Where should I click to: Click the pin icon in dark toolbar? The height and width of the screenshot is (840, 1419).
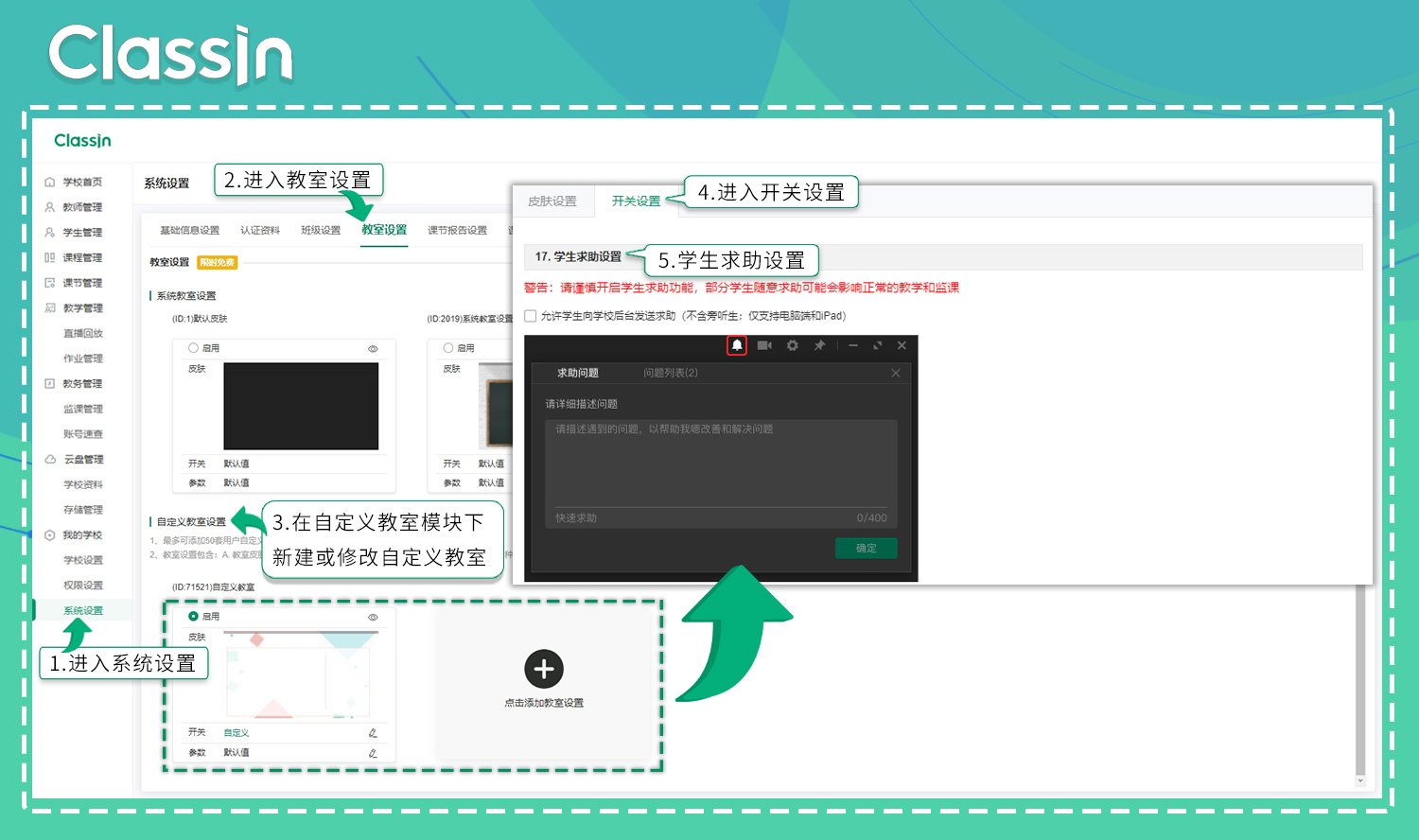819,345
